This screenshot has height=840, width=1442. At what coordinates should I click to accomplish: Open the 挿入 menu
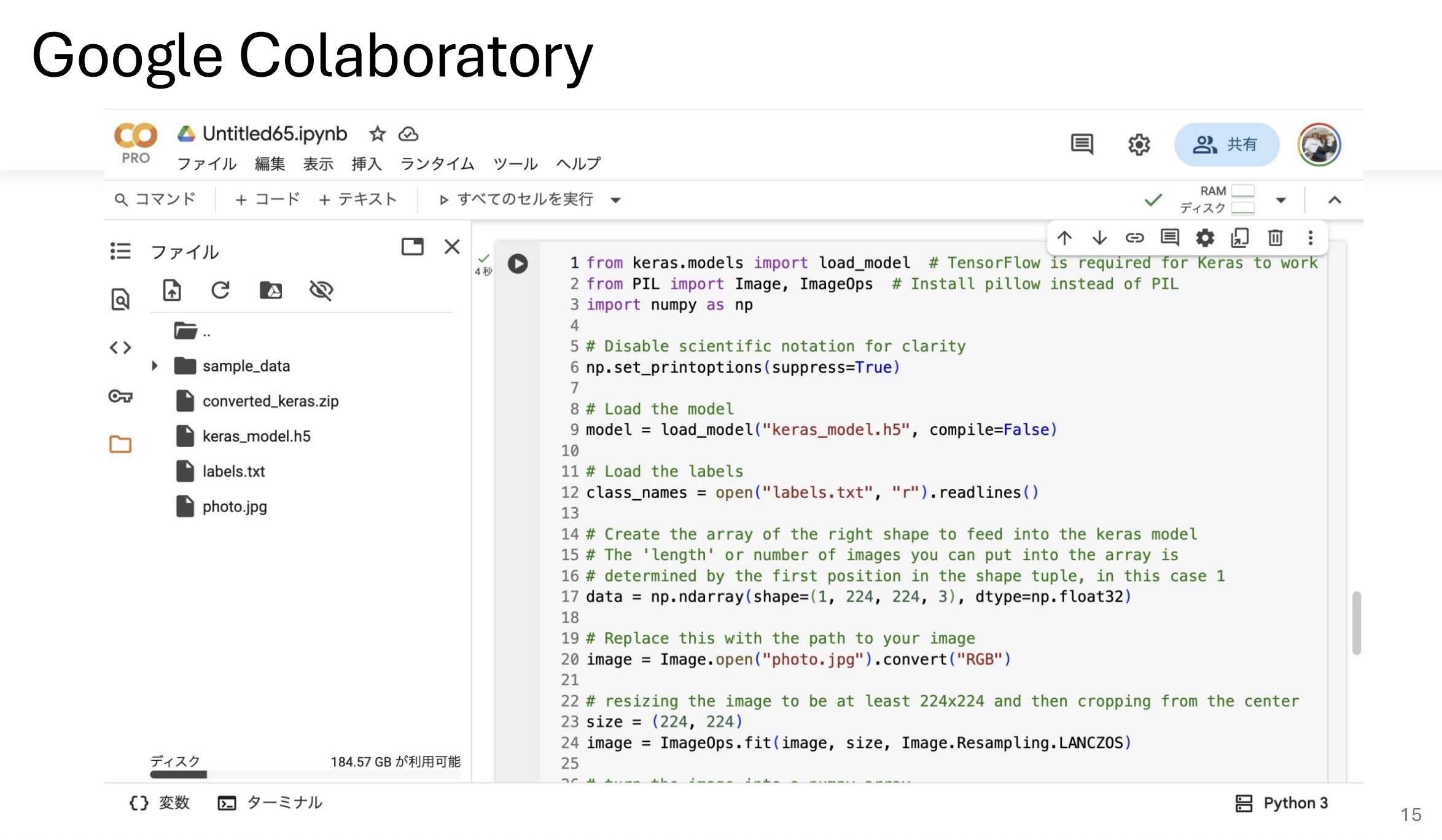367,164
